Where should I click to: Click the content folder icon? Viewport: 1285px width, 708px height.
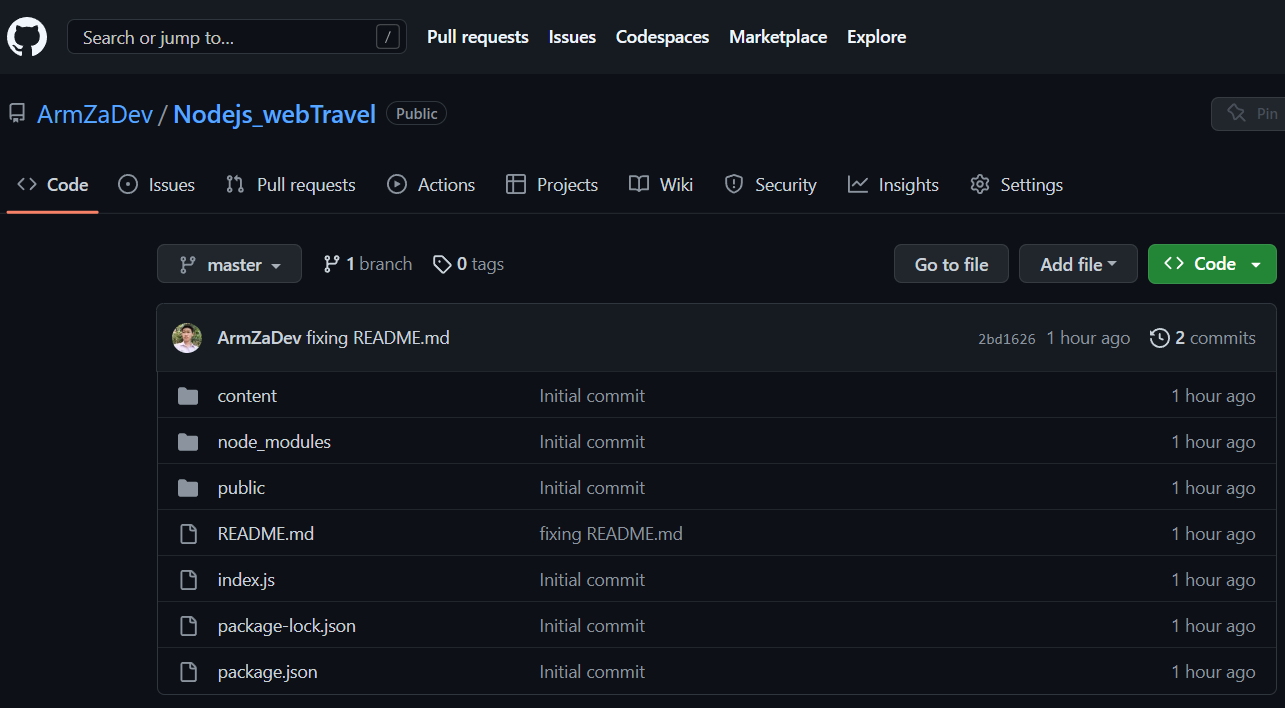pyautogui.click(x=188, y=396)
